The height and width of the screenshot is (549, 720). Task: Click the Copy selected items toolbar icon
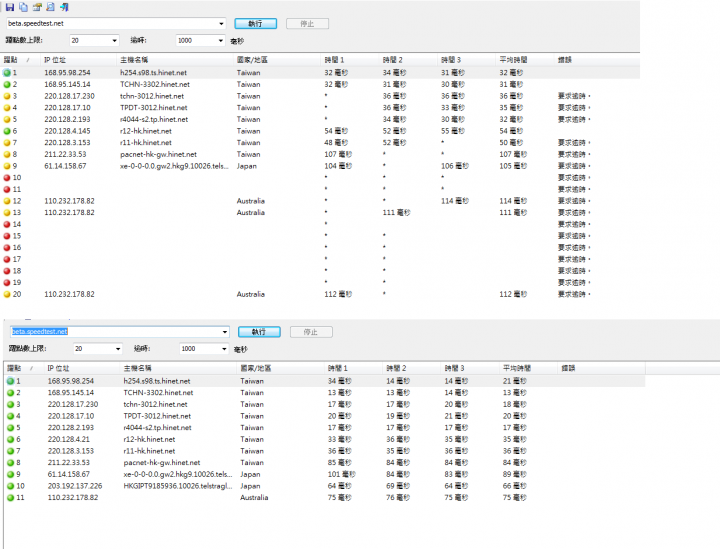coord(23,7)
